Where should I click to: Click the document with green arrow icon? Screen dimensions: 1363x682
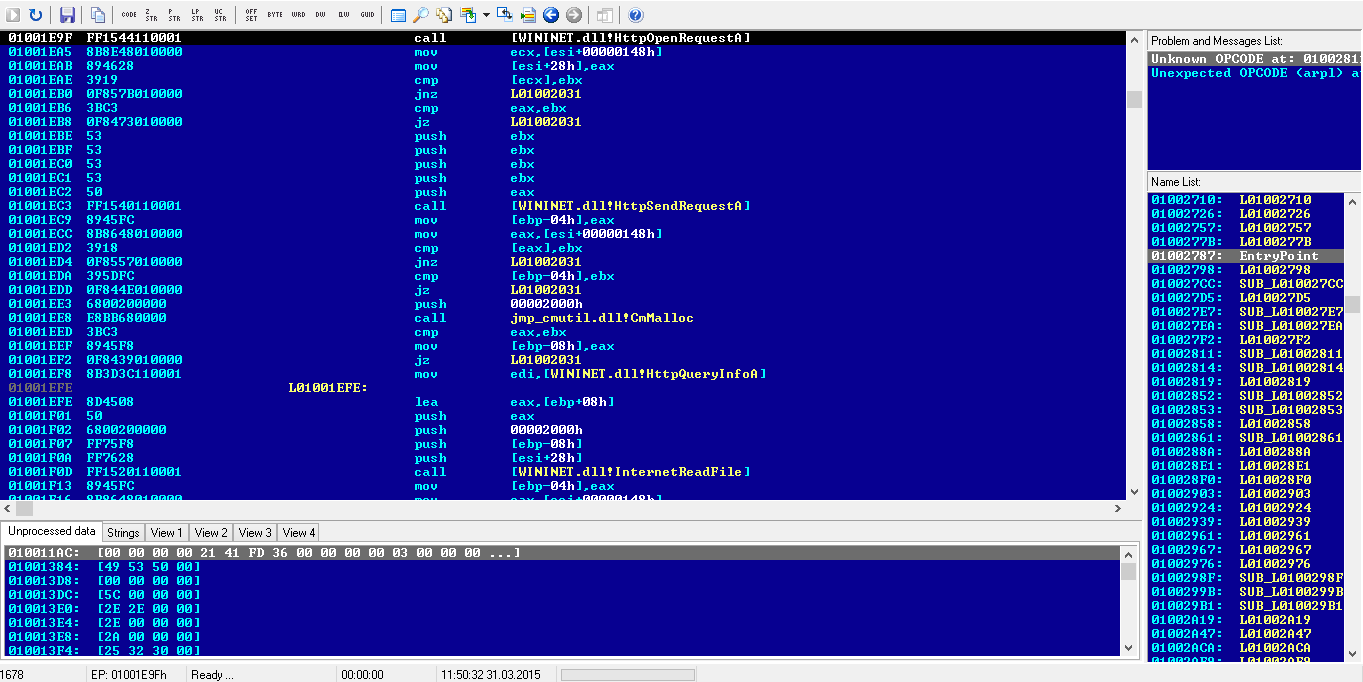coord(528,15)
